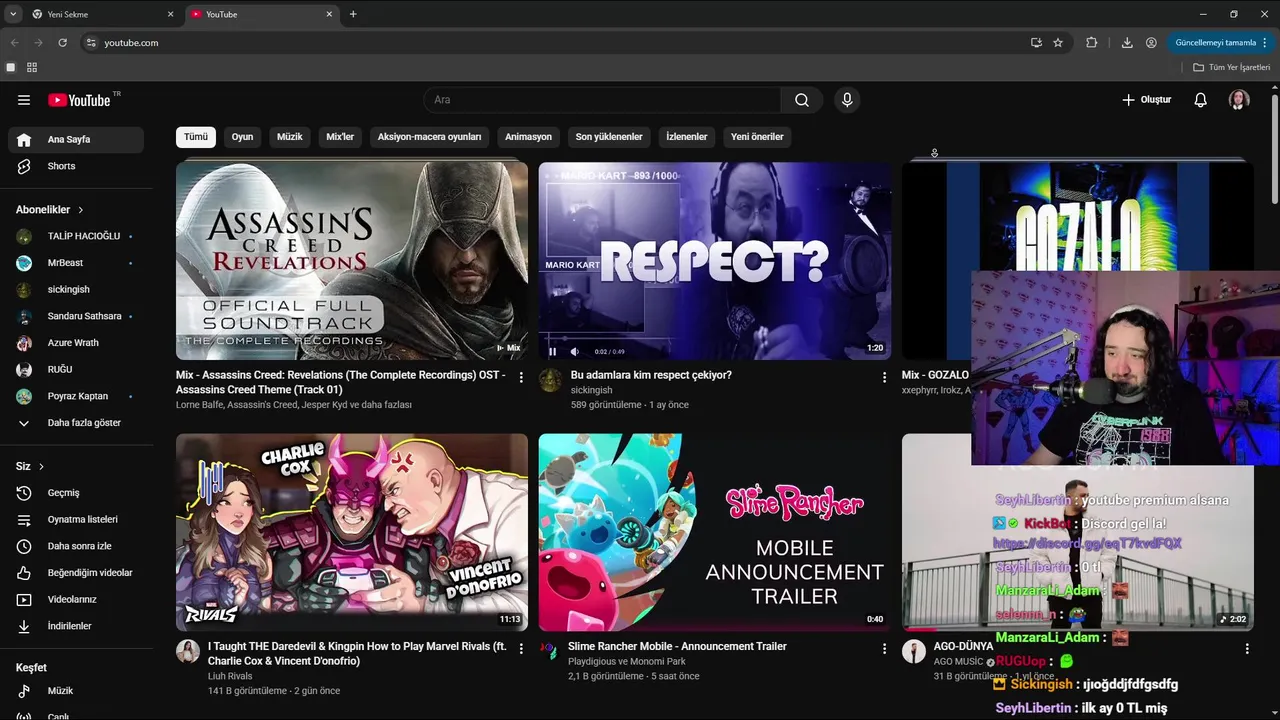Screen dimensions: 1280x720
Task: Bookmark page with star icon
Action: (x=1058, y=43)
